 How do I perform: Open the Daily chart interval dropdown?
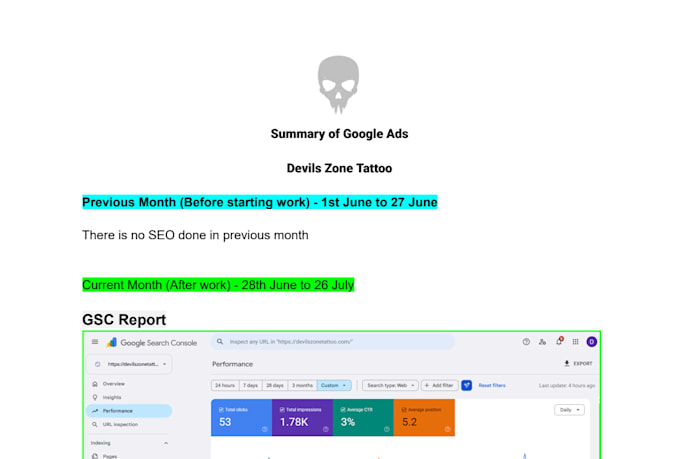pos(569,410)
